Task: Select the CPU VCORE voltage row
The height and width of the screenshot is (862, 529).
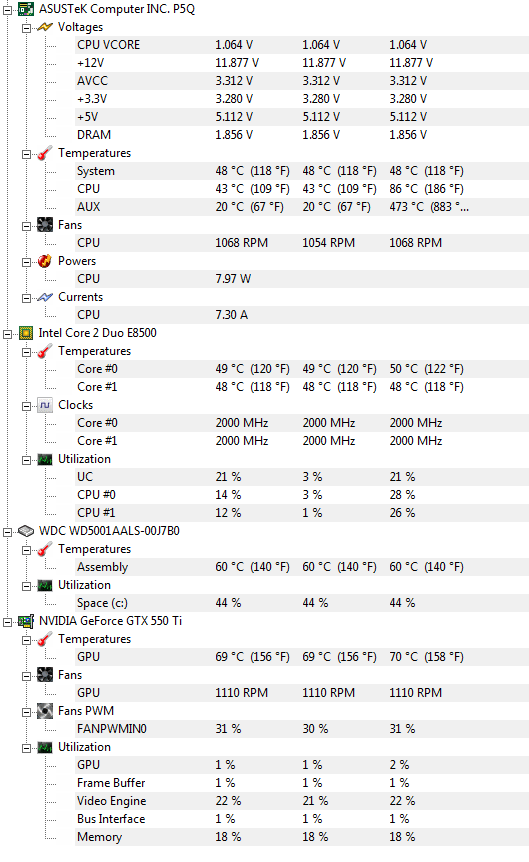Action: (x=301, y=45)
